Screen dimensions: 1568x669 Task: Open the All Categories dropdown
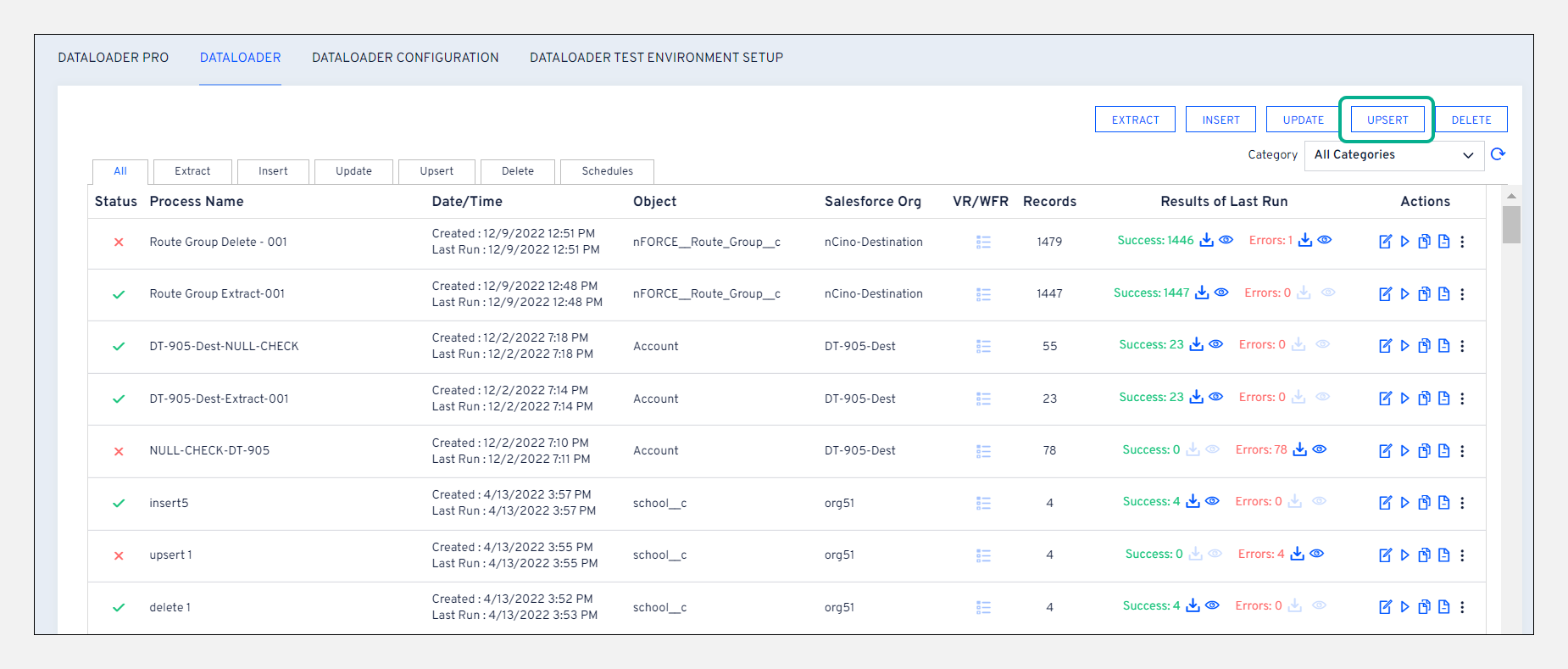1393,155
